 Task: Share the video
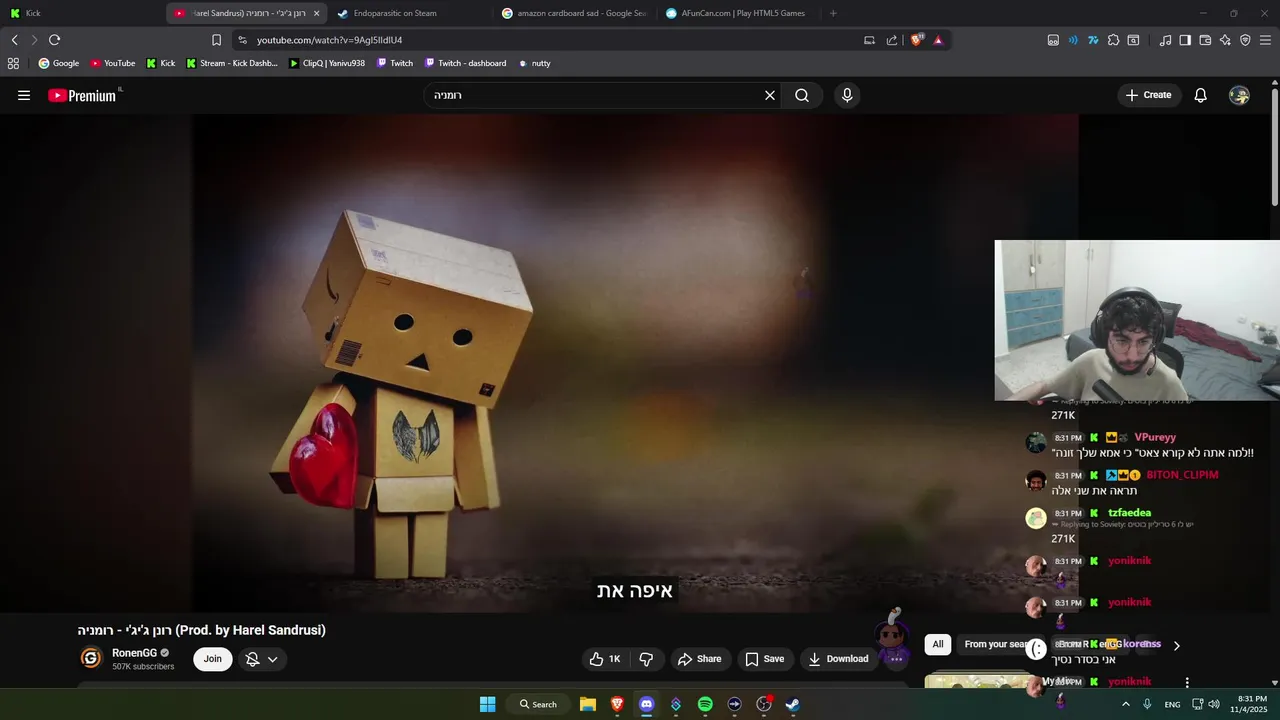pyautogui.click(x=699, y=659)
